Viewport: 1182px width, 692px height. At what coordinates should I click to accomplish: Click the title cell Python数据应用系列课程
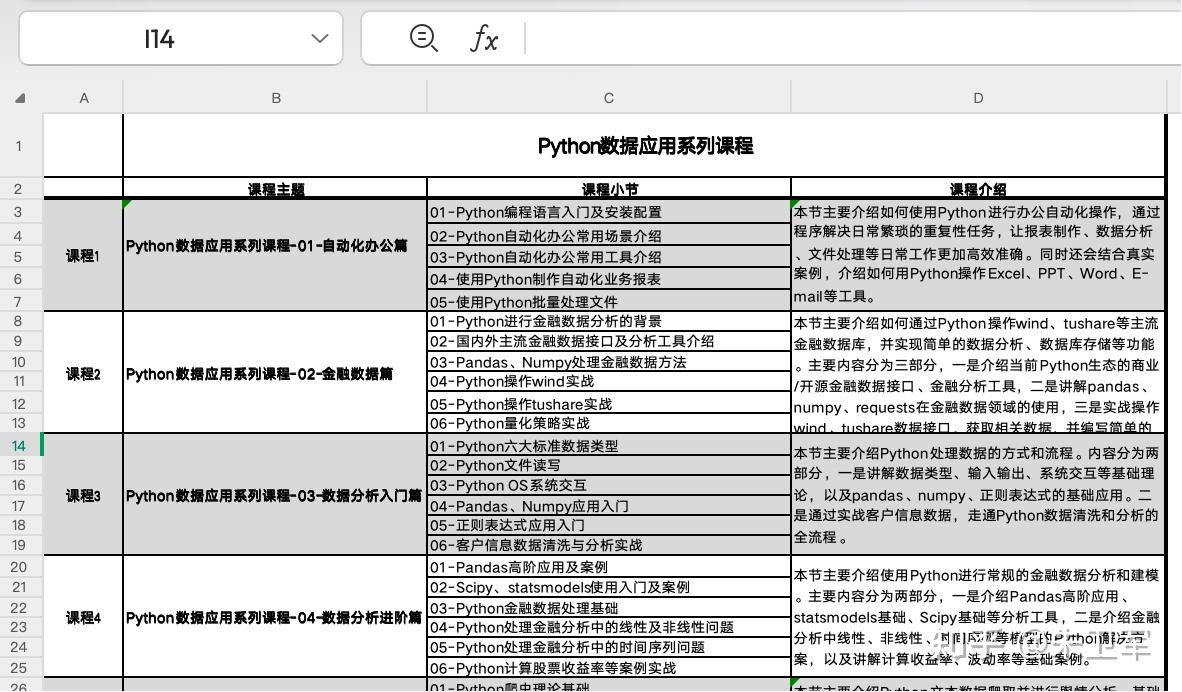click(x=645, y=145)
